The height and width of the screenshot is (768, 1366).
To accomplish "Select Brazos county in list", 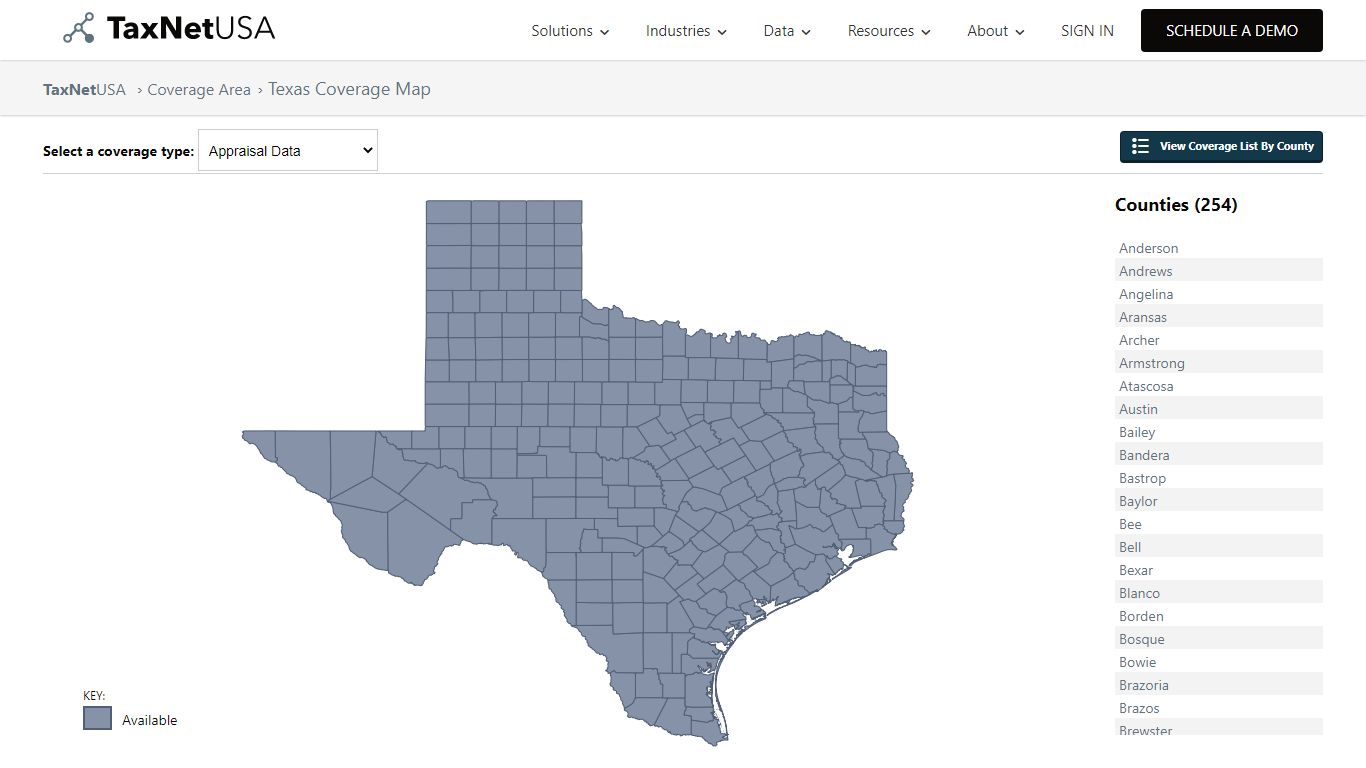I will pos(1219,708).
